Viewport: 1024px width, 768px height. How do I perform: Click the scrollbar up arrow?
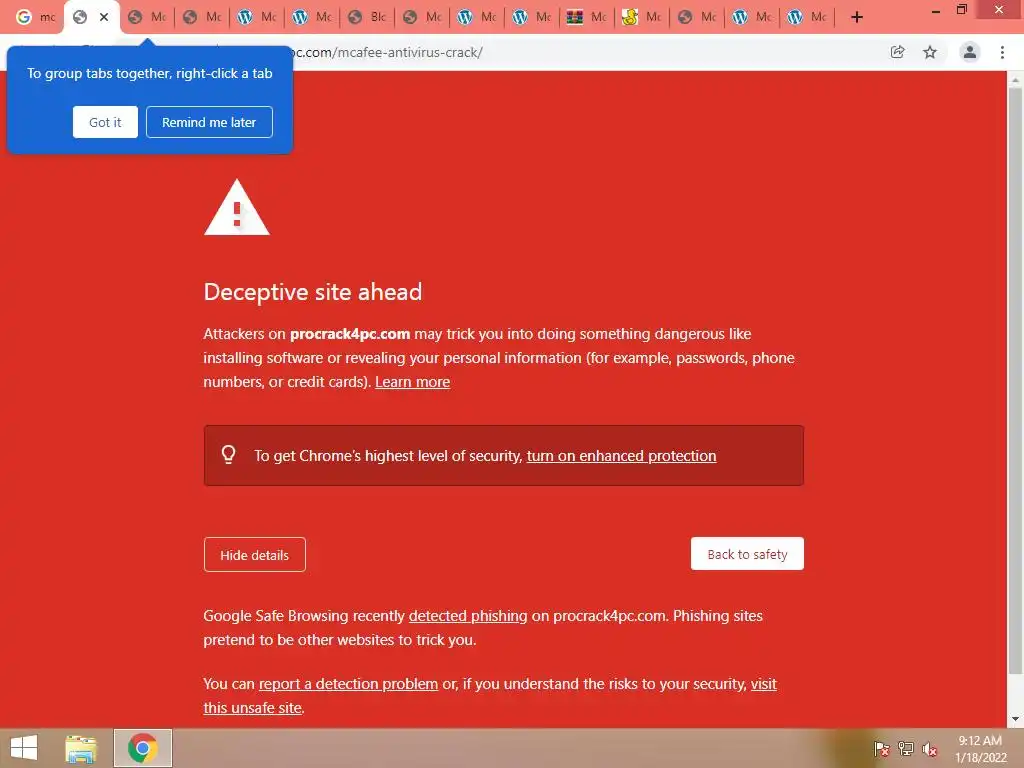(1015, 79)
